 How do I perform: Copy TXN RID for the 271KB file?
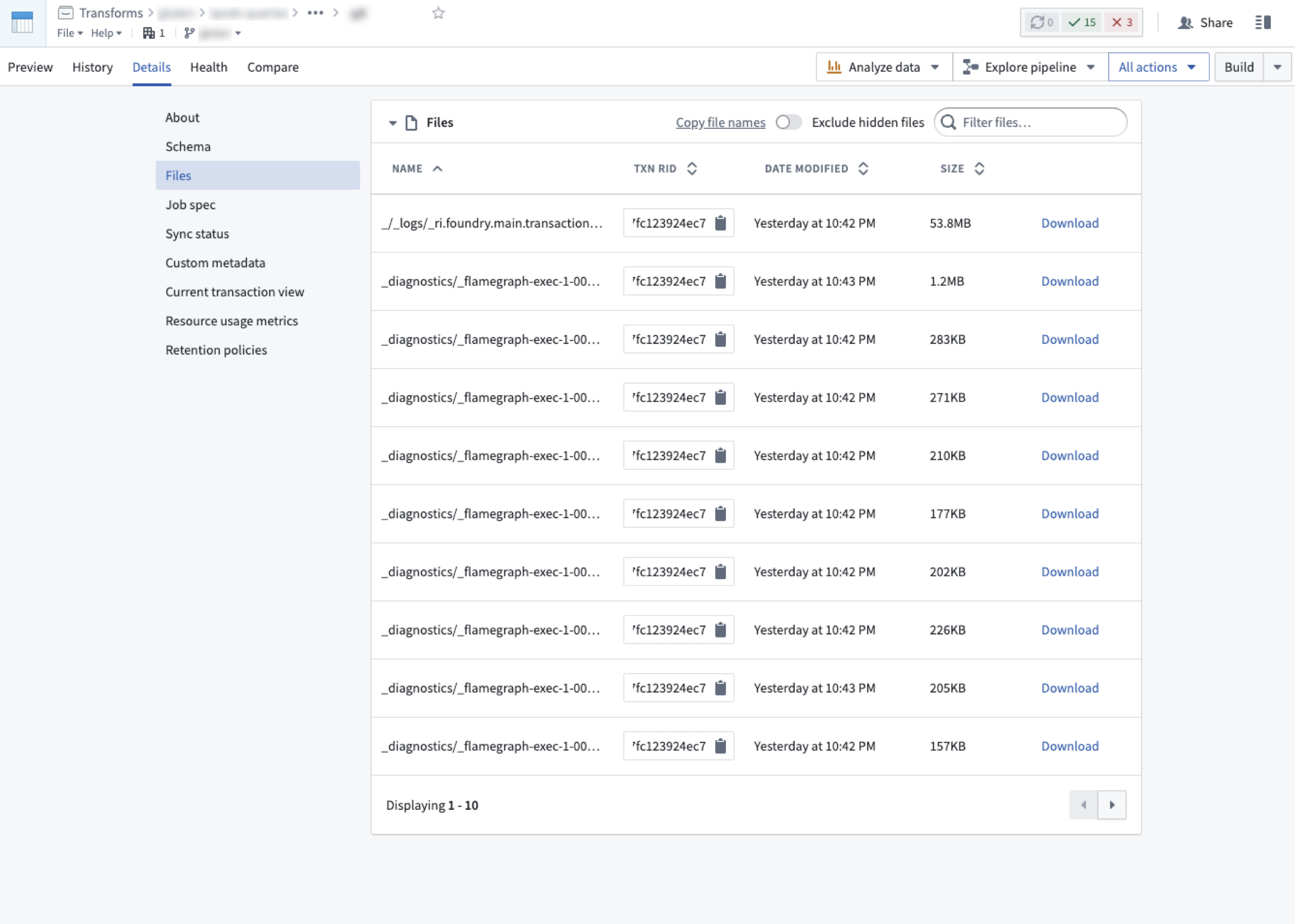720,397
